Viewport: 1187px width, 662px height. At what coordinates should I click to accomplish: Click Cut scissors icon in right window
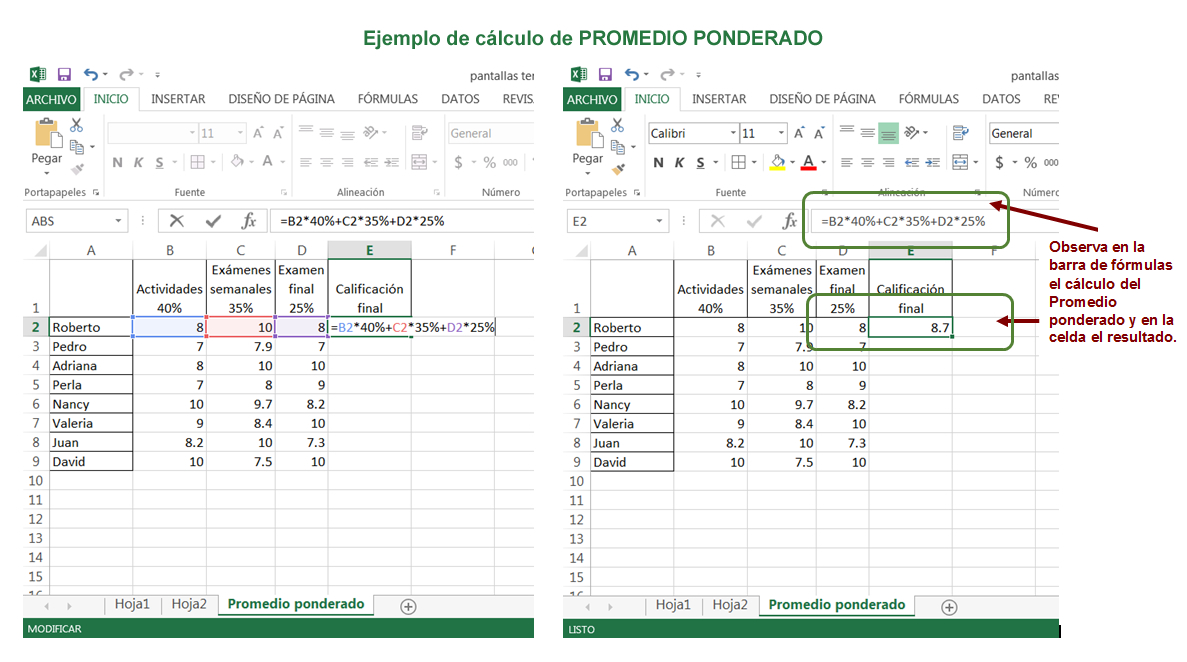(618, 125)
